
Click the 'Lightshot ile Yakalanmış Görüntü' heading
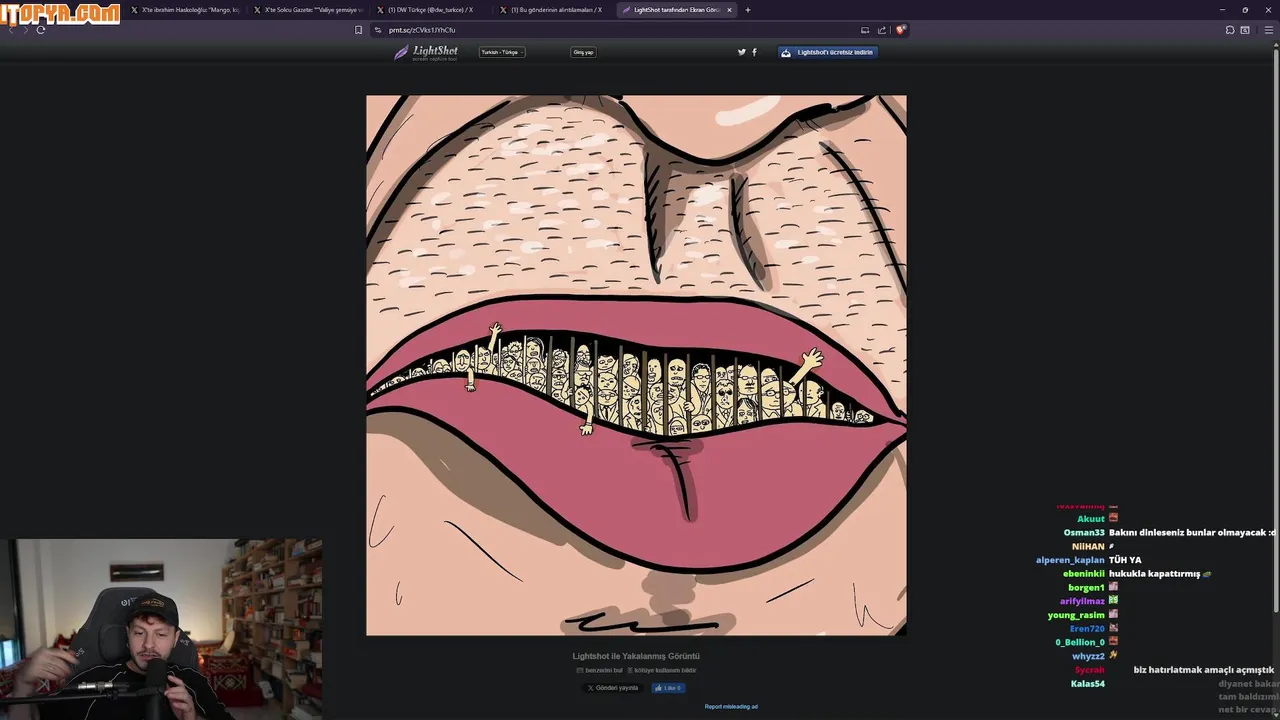pyautogui.click(x=636, y=656)
